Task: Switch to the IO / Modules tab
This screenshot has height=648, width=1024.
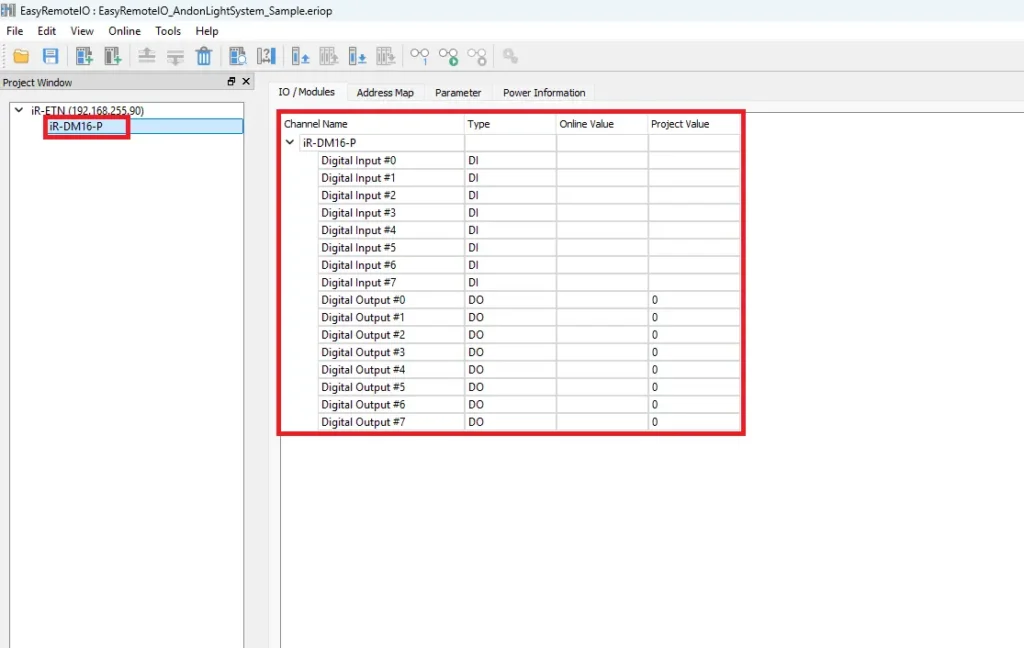Action: point(306,92)
